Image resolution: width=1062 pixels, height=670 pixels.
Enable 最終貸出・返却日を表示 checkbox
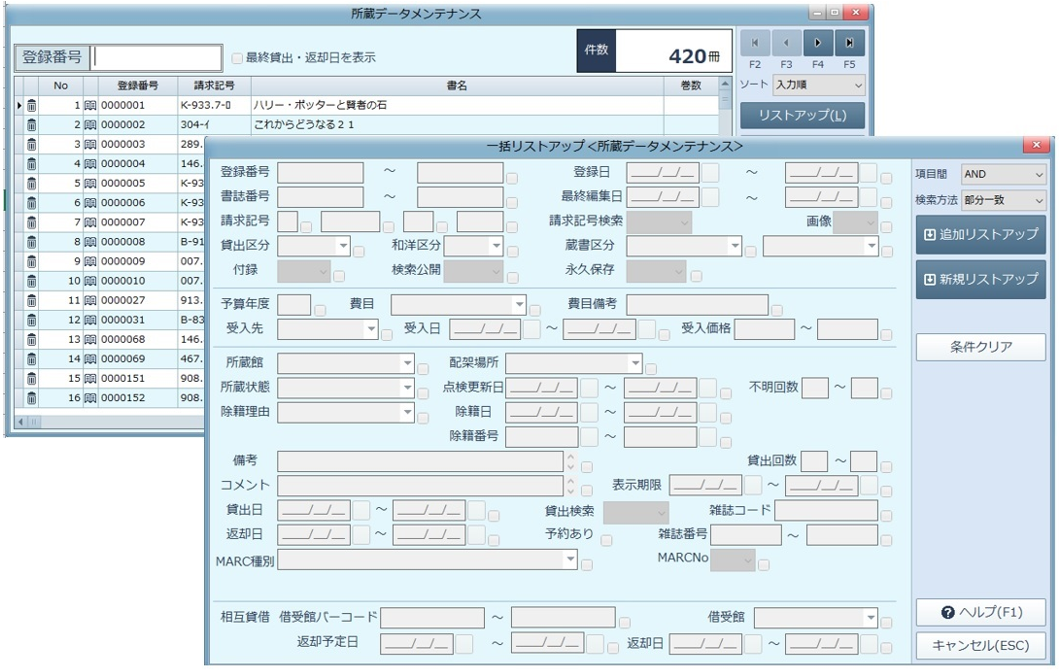(237, 58)
